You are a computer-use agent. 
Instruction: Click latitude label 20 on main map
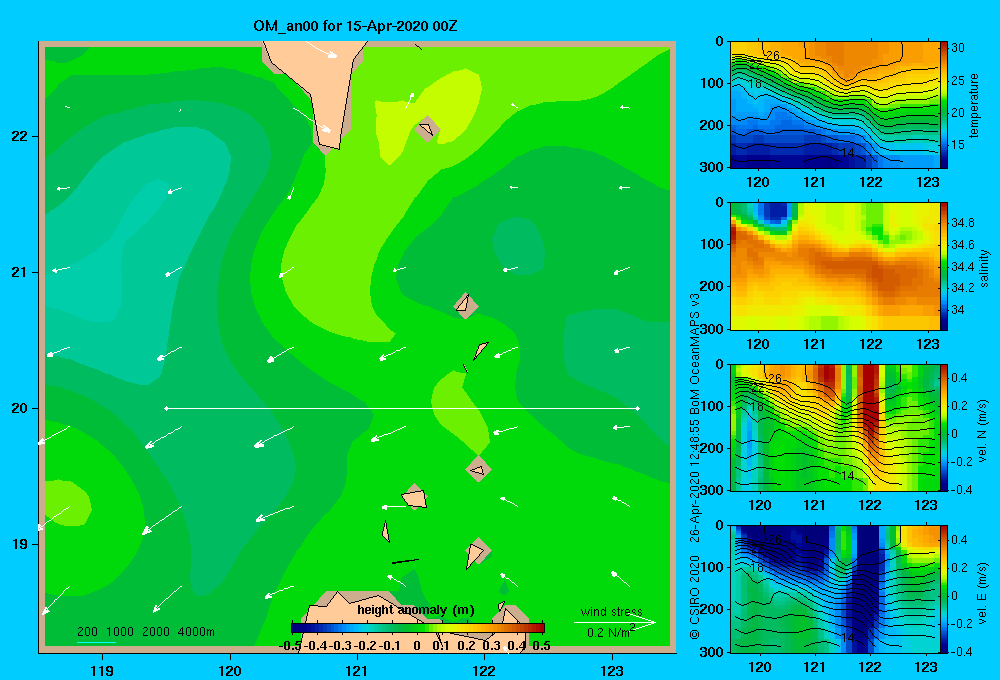(x=20, y=408)
